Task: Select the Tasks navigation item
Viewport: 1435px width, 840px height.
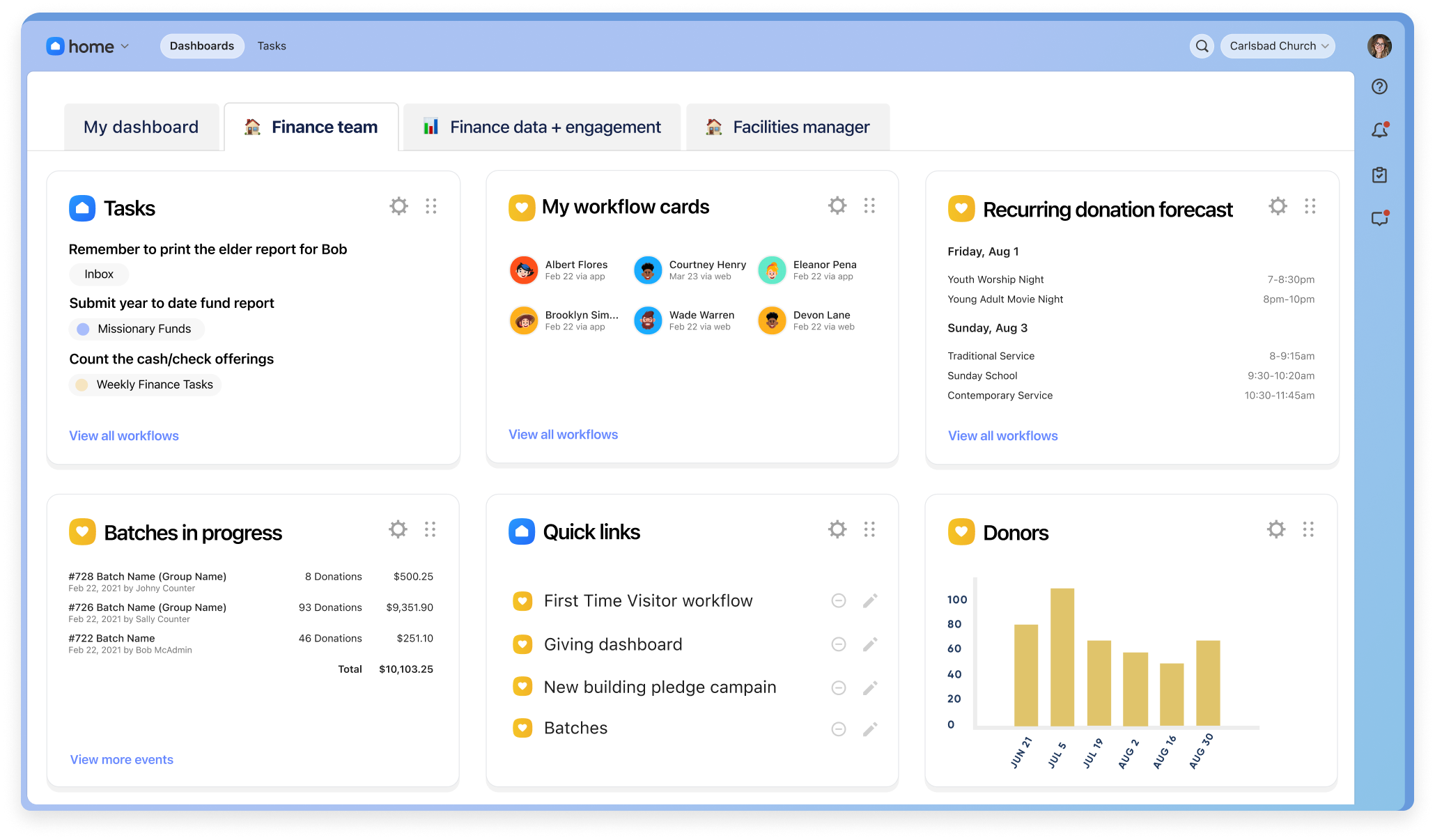Action: 272,46
